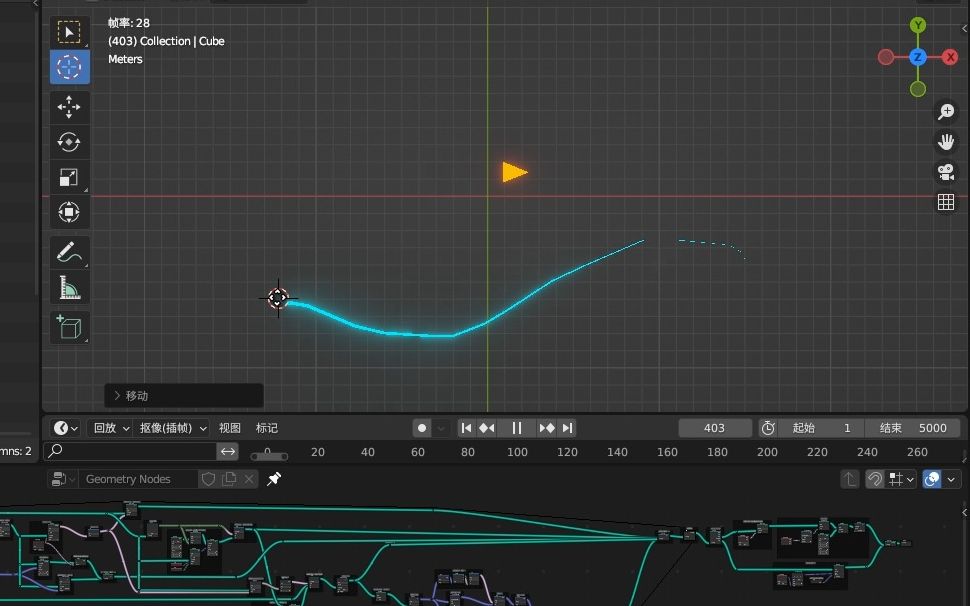Open the 视图 menu in timeline
The width and height of the screenshot is (970, 606).
pyautogui.click(x=228, y=428)
